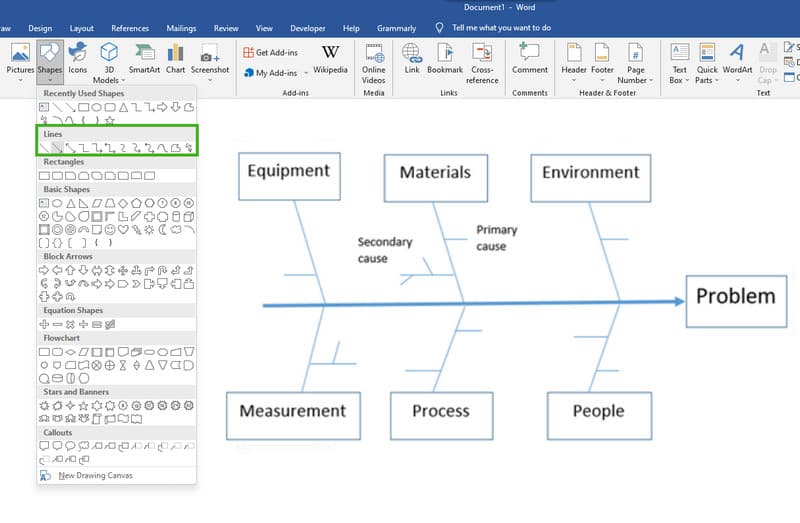Choose the Flowchart Decision diamond shape

[70, 352]
